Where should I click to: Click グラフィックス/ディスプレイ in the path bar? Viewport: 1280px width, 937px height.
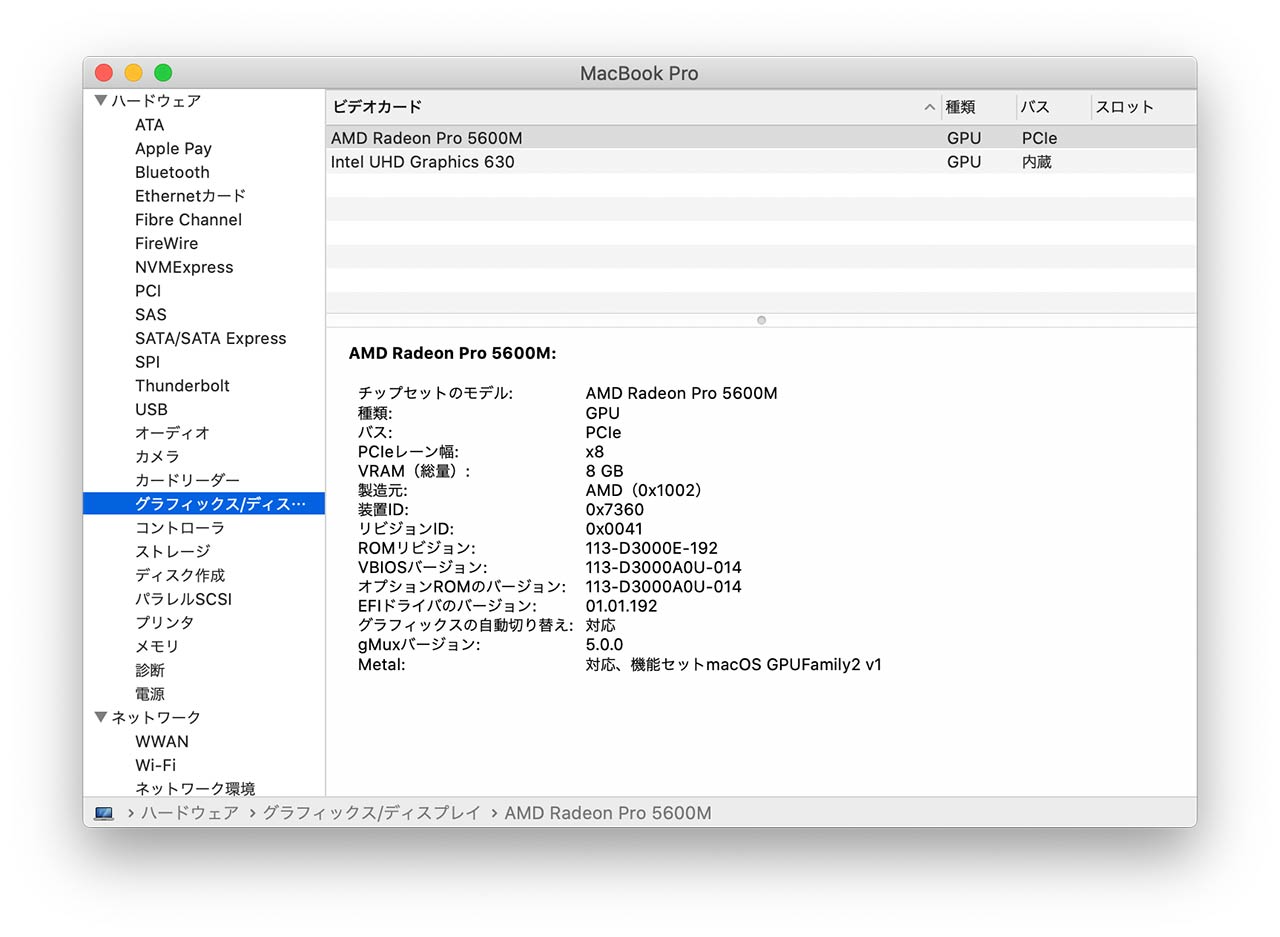coord(371,813)
